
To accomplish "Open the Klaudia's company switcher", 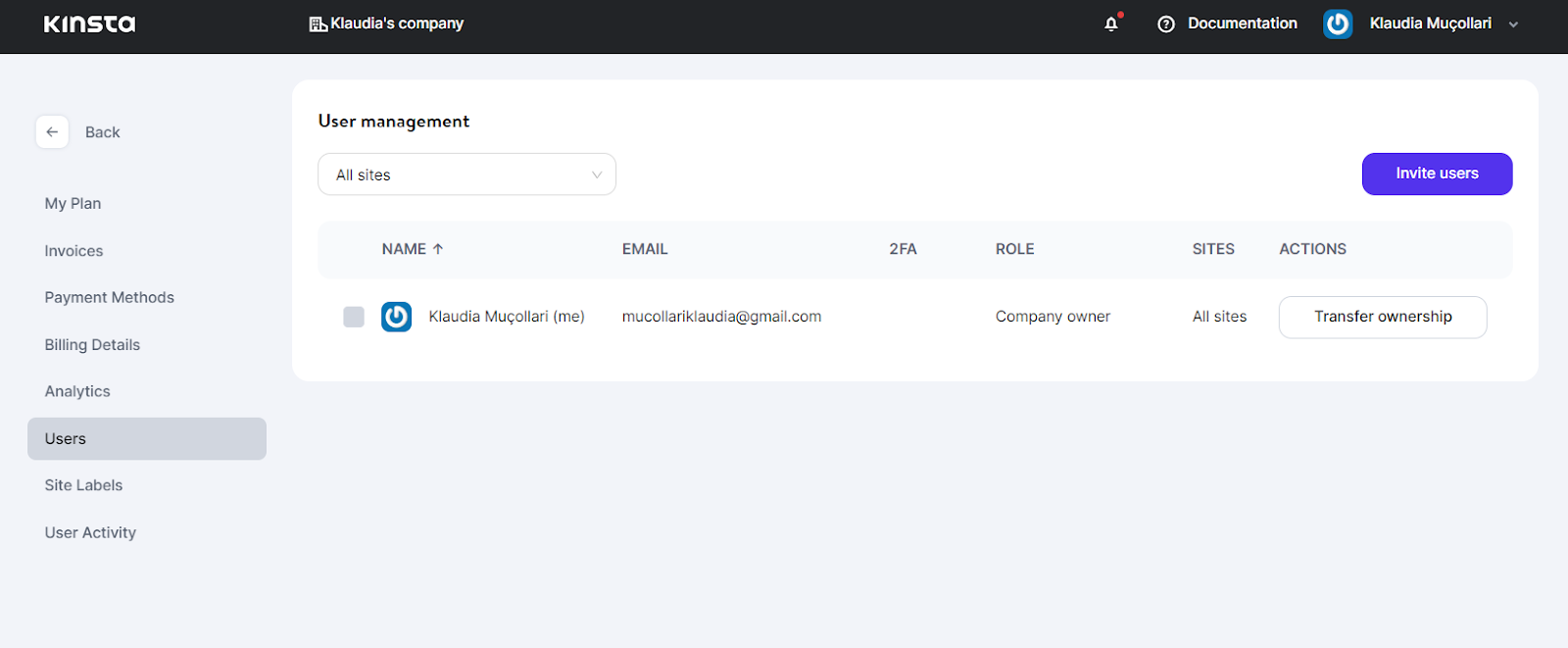I will pyautogui.click(x=387, y=24).
